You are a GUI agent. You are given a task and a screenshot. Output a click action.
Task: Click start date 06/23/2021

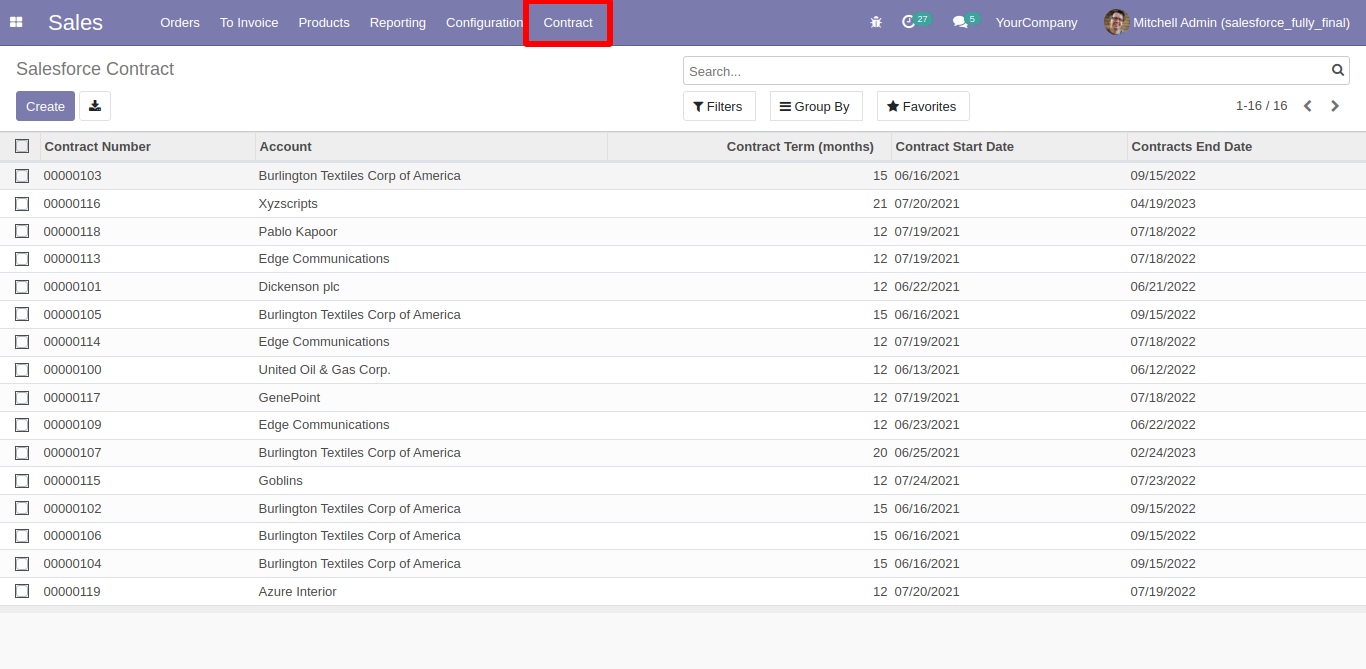[x=927, y=425]
